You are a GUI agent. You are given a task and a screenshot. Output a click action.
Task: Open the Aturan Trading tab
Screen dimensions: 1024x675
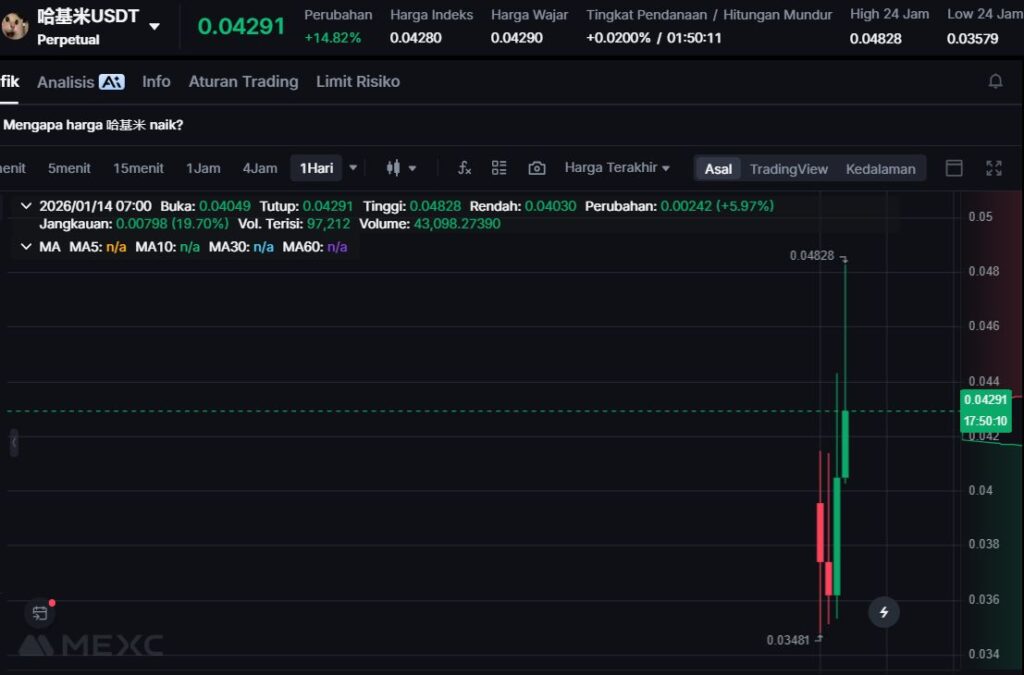point(243,82)
